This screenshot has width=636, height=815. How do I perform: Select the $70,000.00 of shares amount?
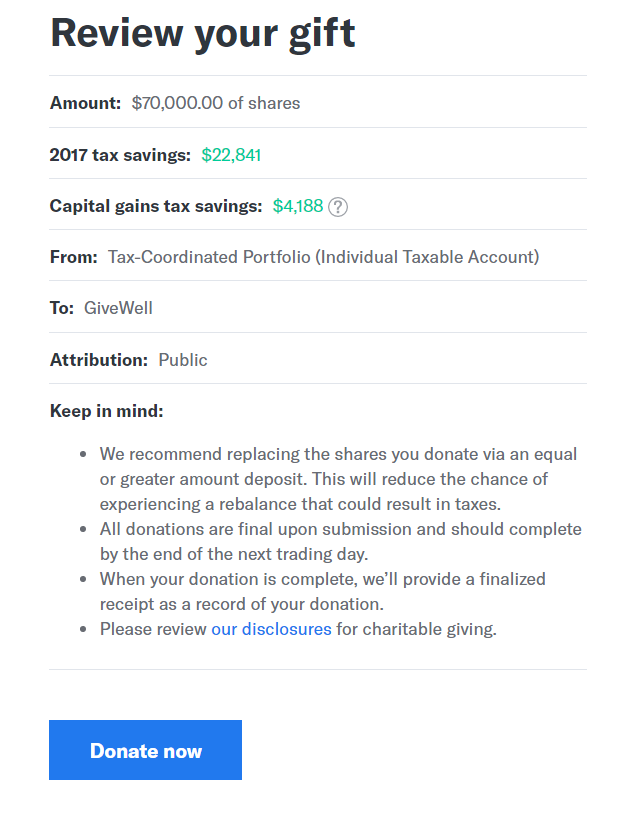coord(216,103)
